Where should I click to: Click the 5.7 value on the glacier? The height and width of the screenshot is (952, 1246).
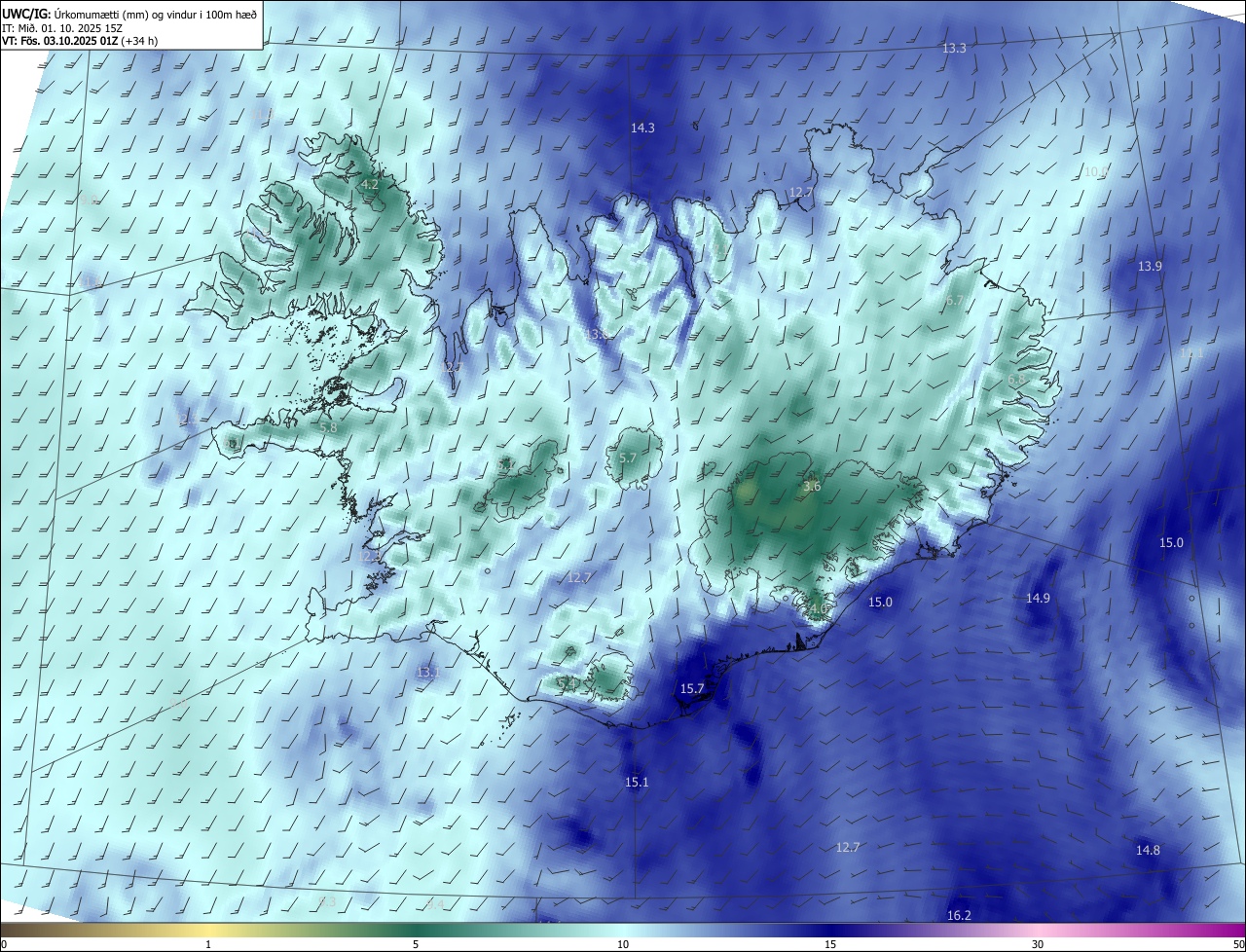(x=628, y=458)
